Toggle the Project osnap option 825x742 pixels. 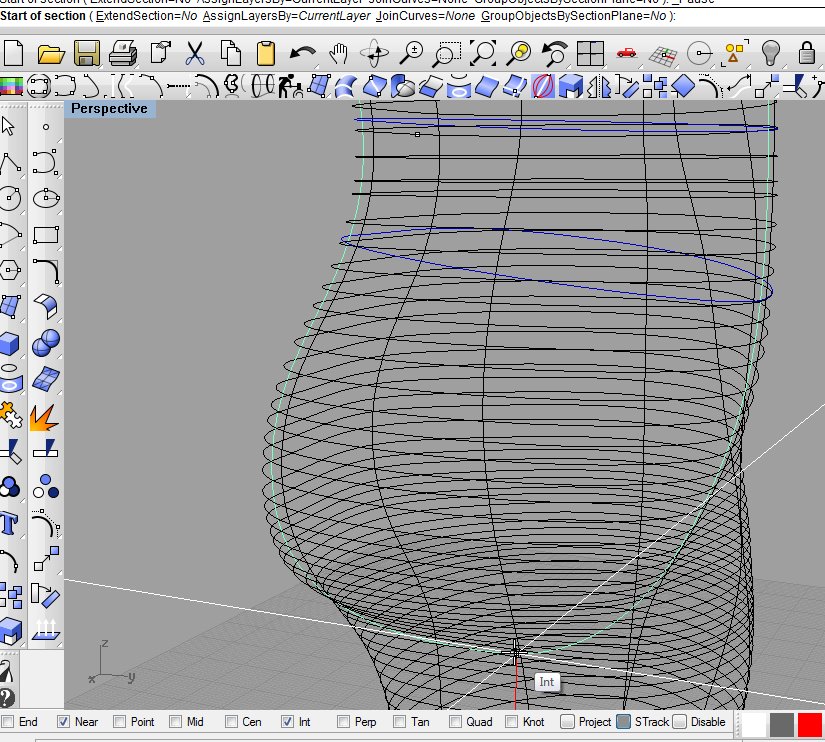[x=567, y=721]
